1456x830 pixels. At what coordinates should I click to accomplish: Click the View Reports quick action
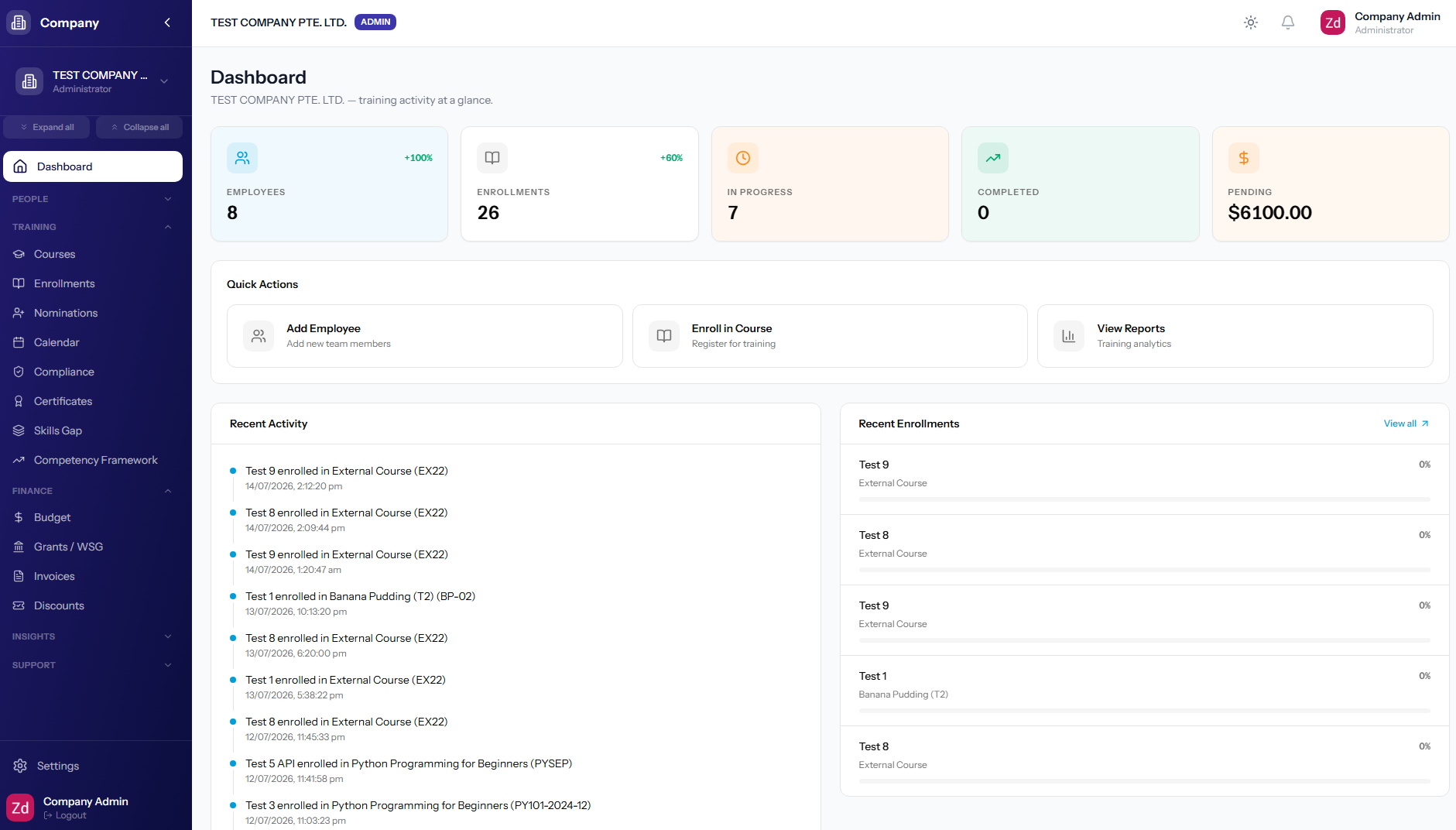1235,336
